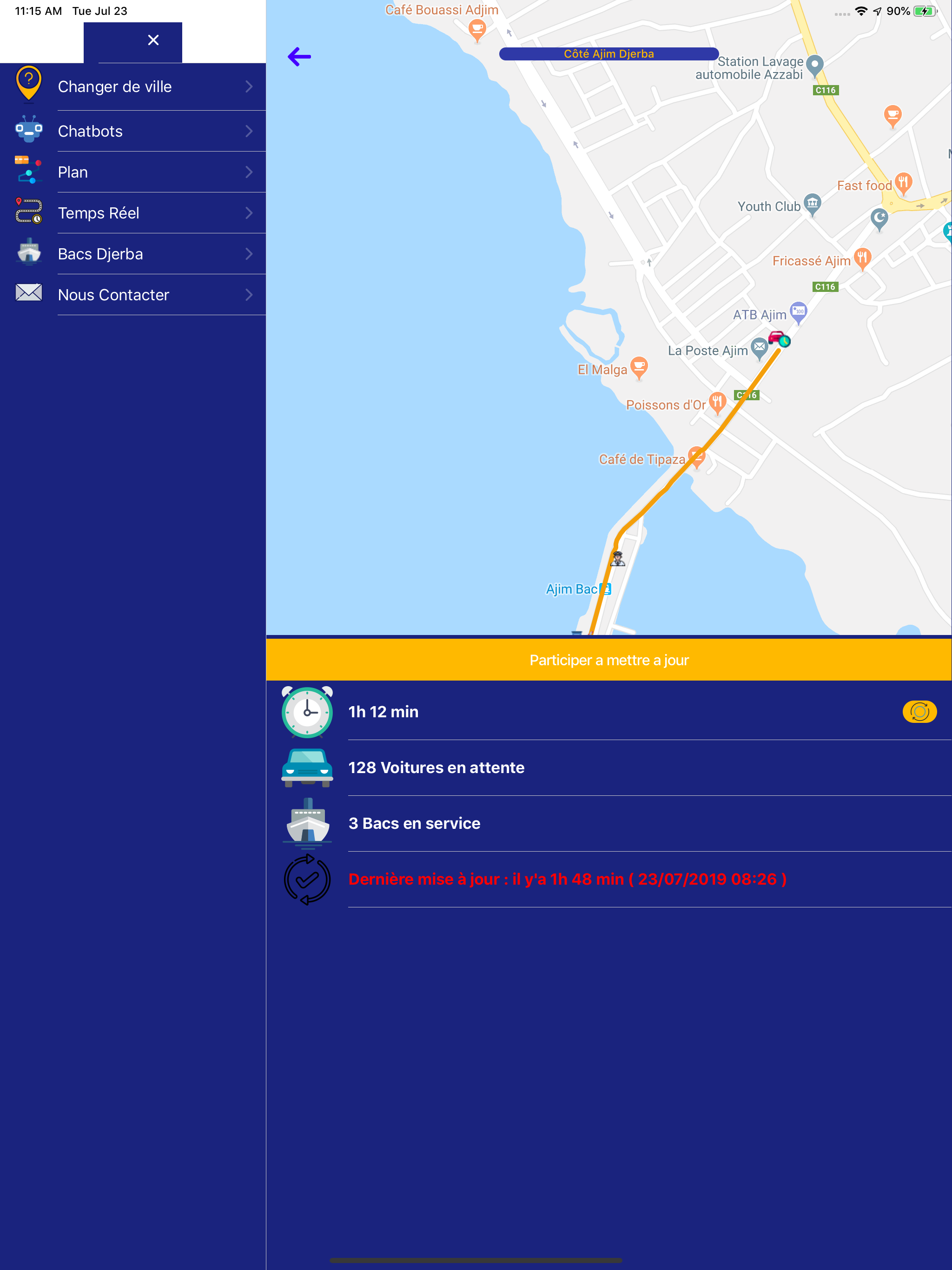Expand Bacs Djerba chevron
The width and height of the screenshot is (952, 1270).
tap(249, 254)
